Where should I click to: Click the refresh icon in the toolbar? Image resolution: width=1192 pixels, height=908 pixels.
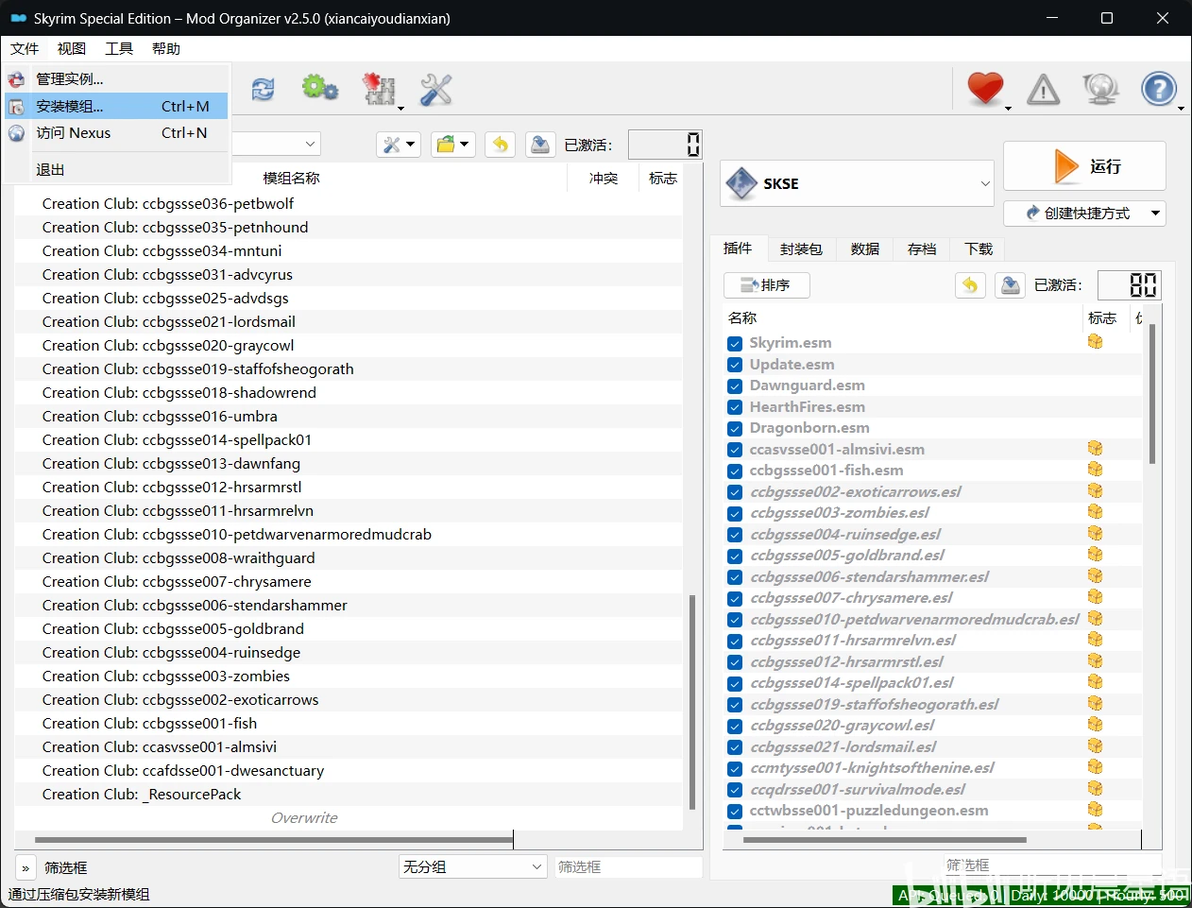(263, 89)
